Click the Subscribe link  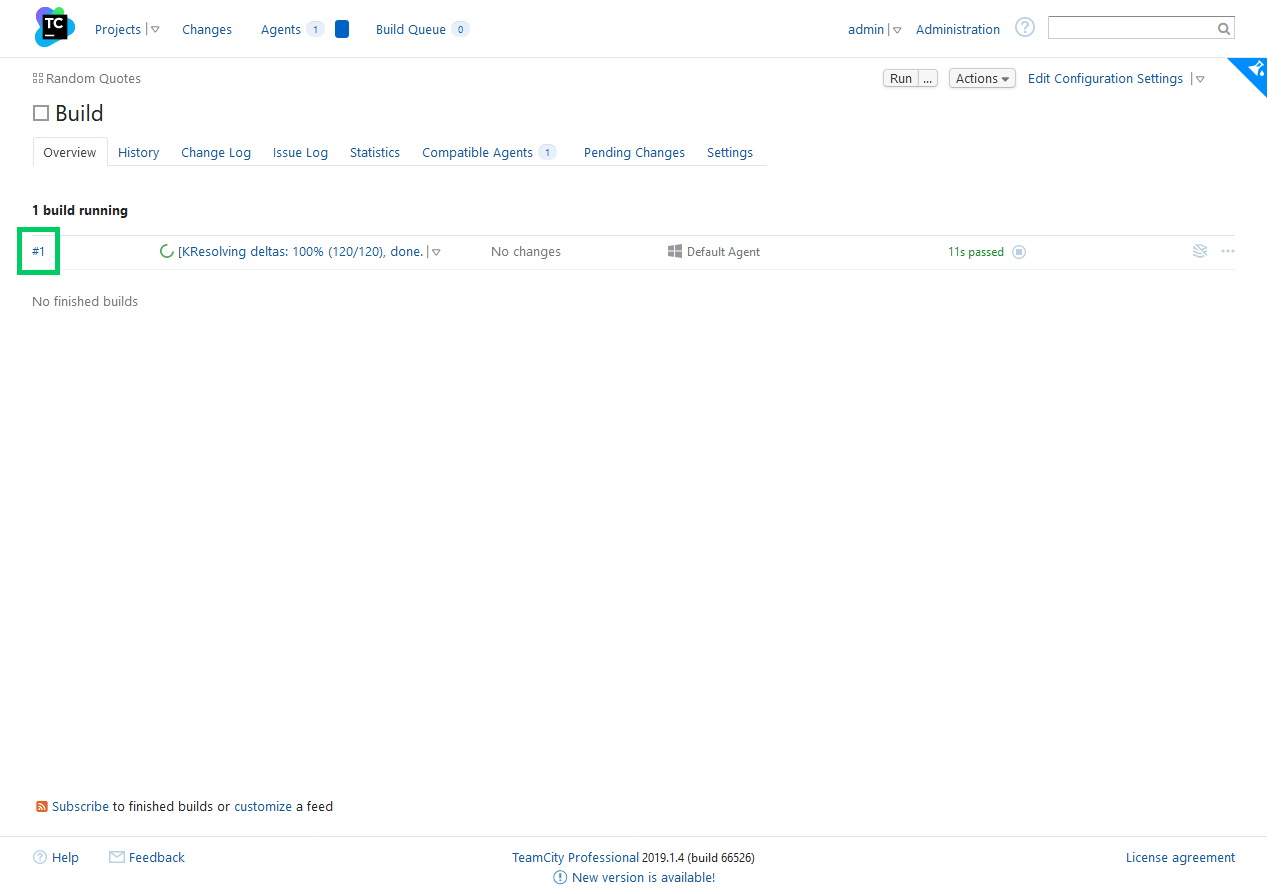point(80,806)
